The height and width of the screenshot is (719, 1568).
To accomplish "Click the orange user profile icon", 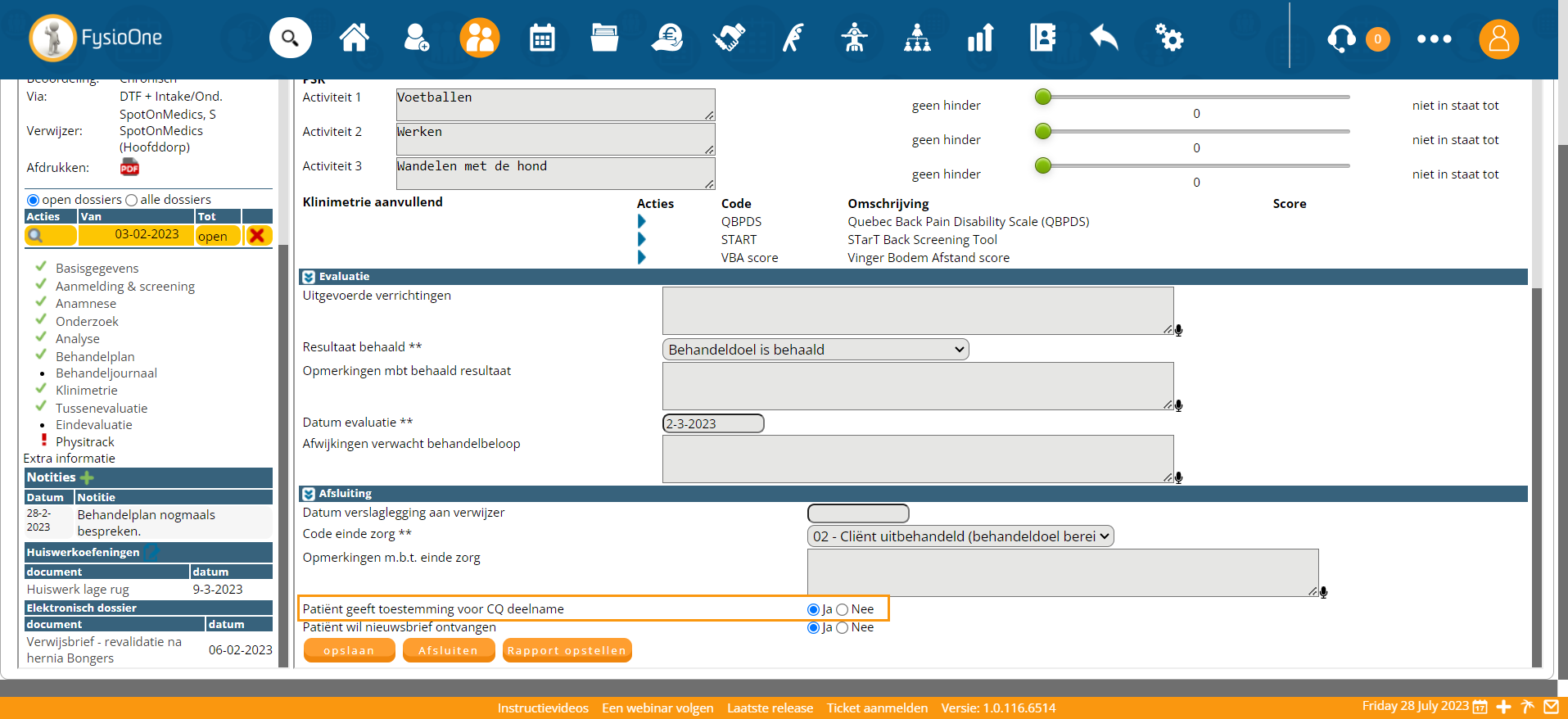I will tap(1498, 38).
